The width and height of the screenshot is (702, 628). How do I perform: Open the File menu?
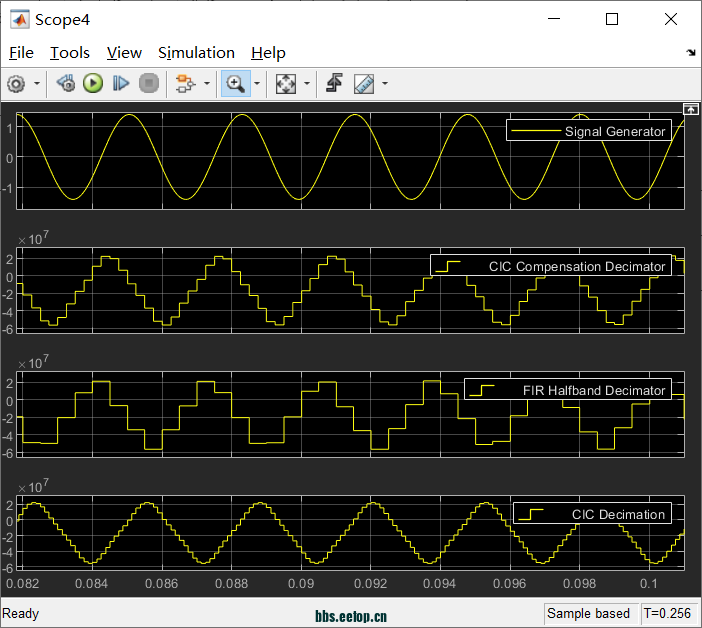pos(21,53)
